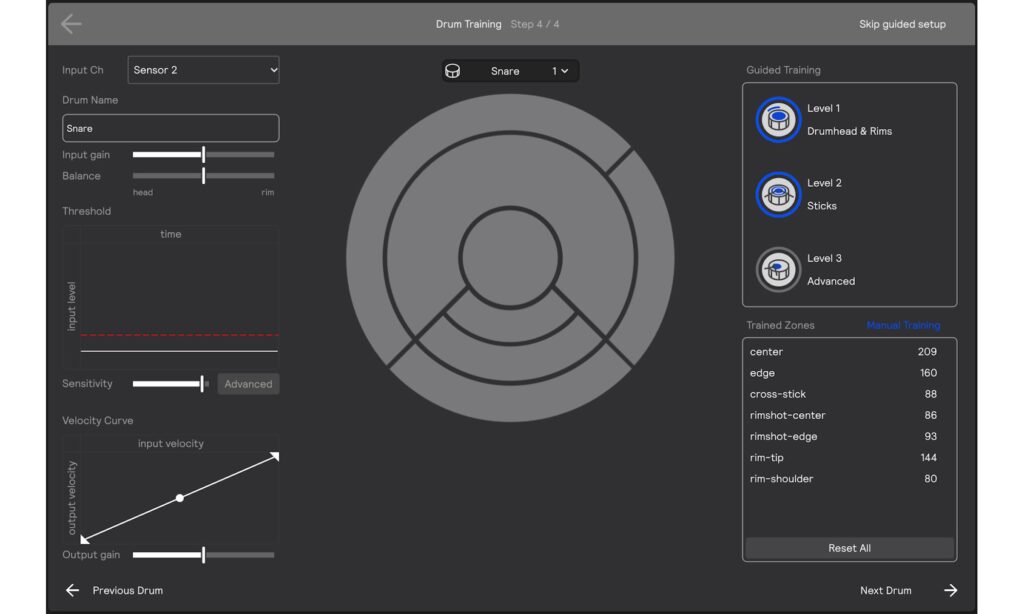Open Advanced sensitivity settings
Screen dimensions: 1024x614
tap(248, 384)
